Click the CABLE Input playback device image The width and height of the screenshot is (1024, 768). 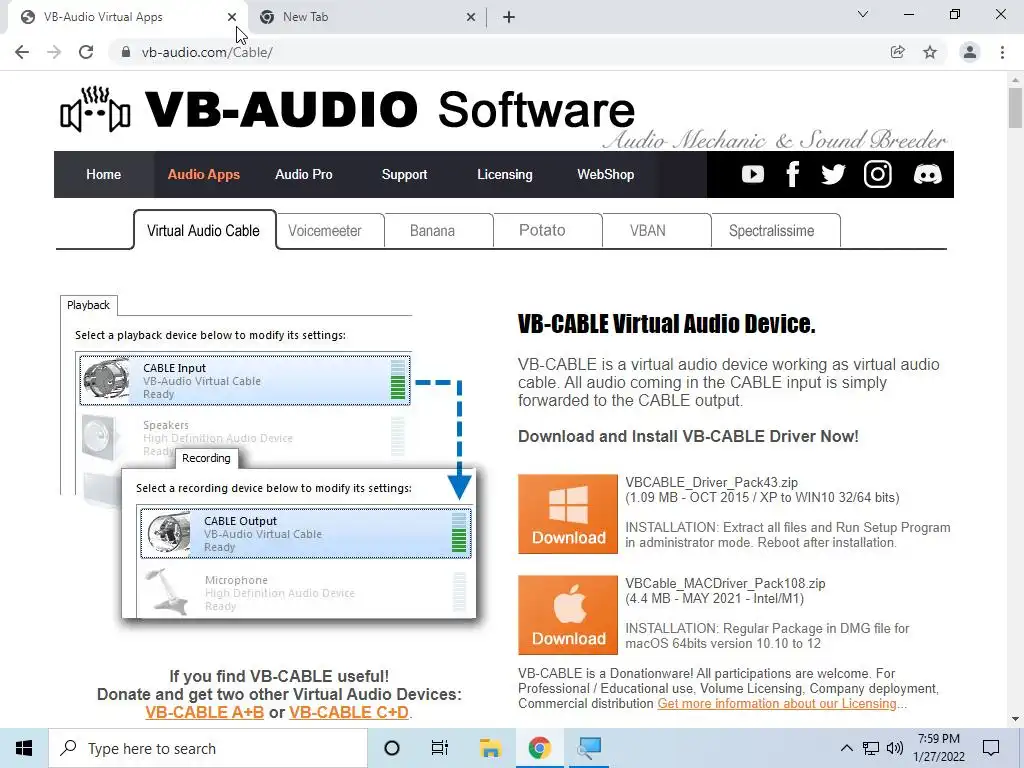click(106, 380)
